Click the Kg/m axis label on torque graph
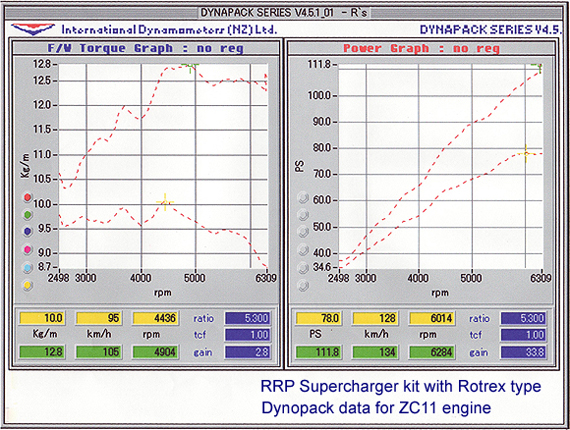 click(26, 165)
